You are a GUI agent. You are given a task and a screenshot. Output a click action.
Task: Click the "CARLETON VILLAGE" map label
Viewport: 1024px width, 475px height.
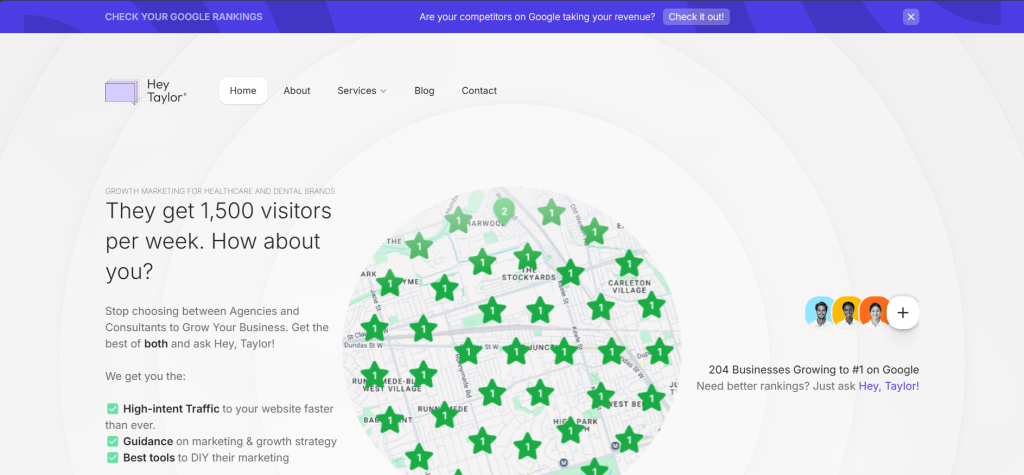click(x=630, y=287)
